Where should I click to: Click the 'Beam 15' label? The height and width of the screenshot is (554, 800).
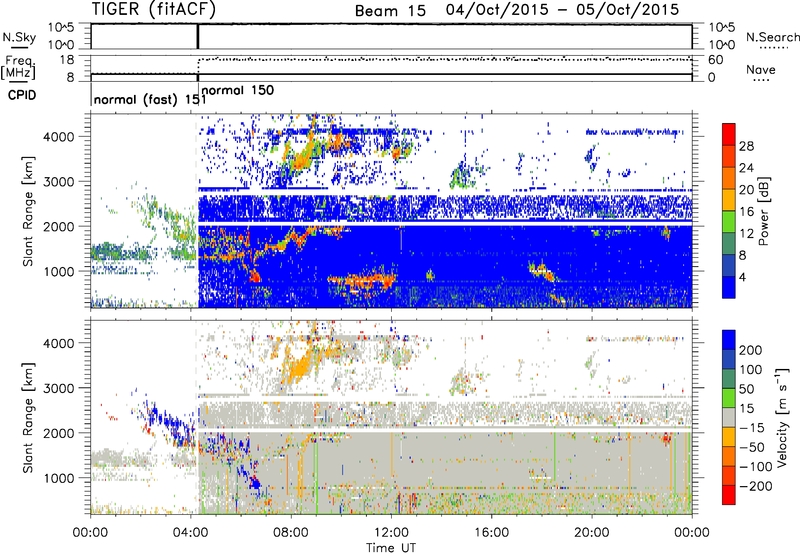(390, 11)
